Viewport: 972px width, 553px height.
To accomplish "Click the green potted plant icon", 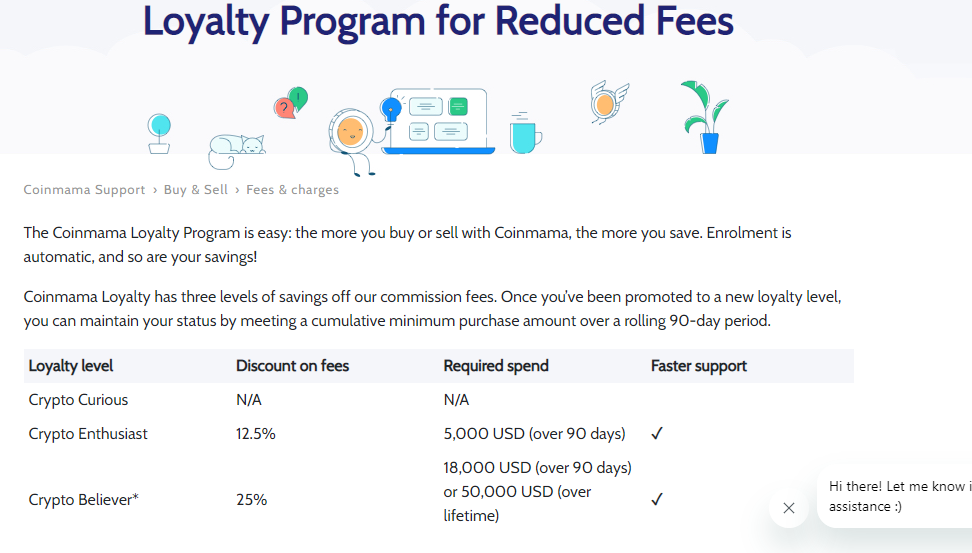I will coord(705,117).
